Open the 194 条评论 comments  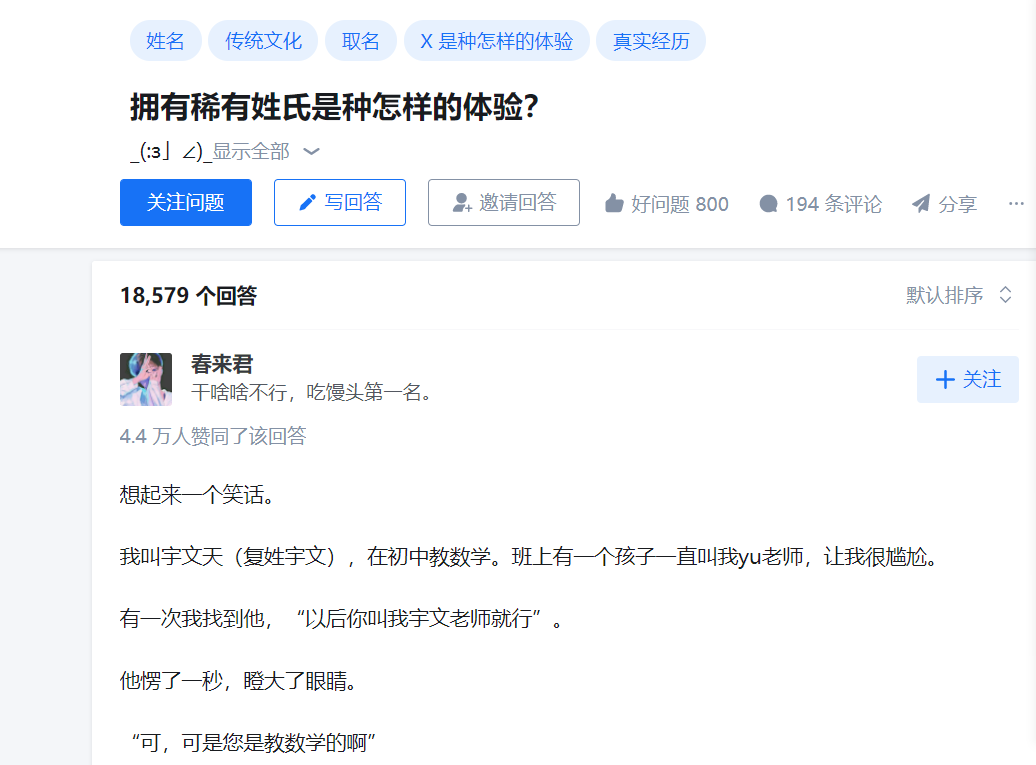coord(833,204)
